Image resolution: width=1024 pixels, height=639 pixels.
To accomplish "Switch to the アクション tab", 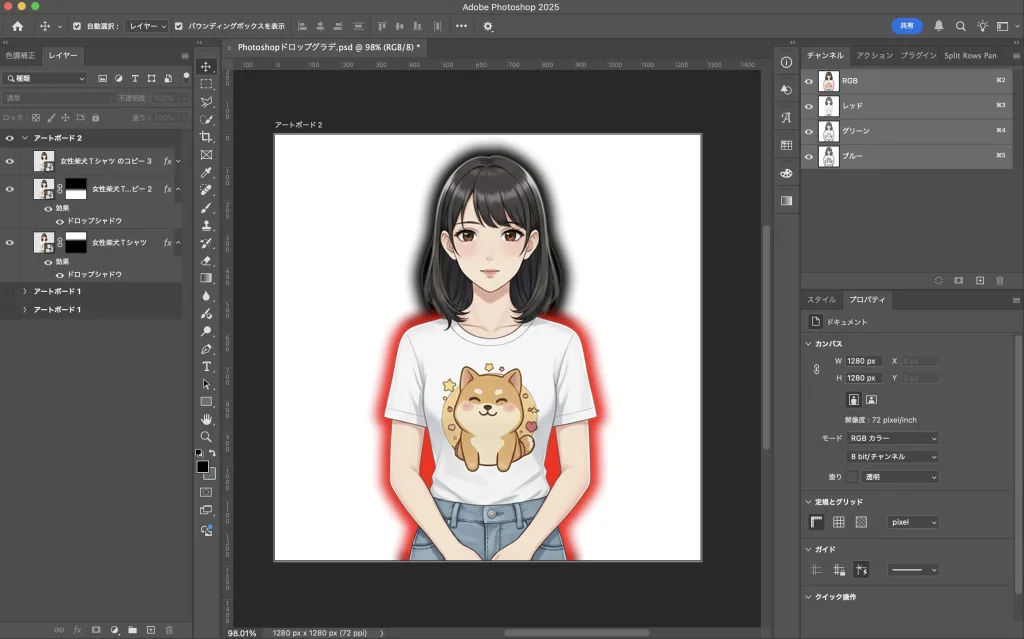I will pyautogui.click(x=874, y=56).
